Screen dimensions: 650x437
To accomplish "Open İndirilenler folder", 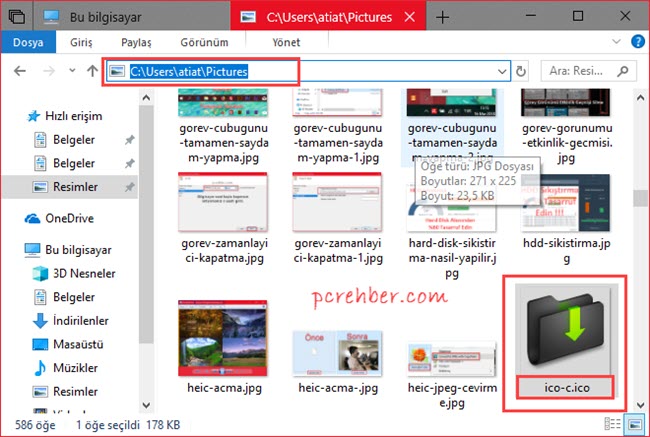I will [80, 321].
